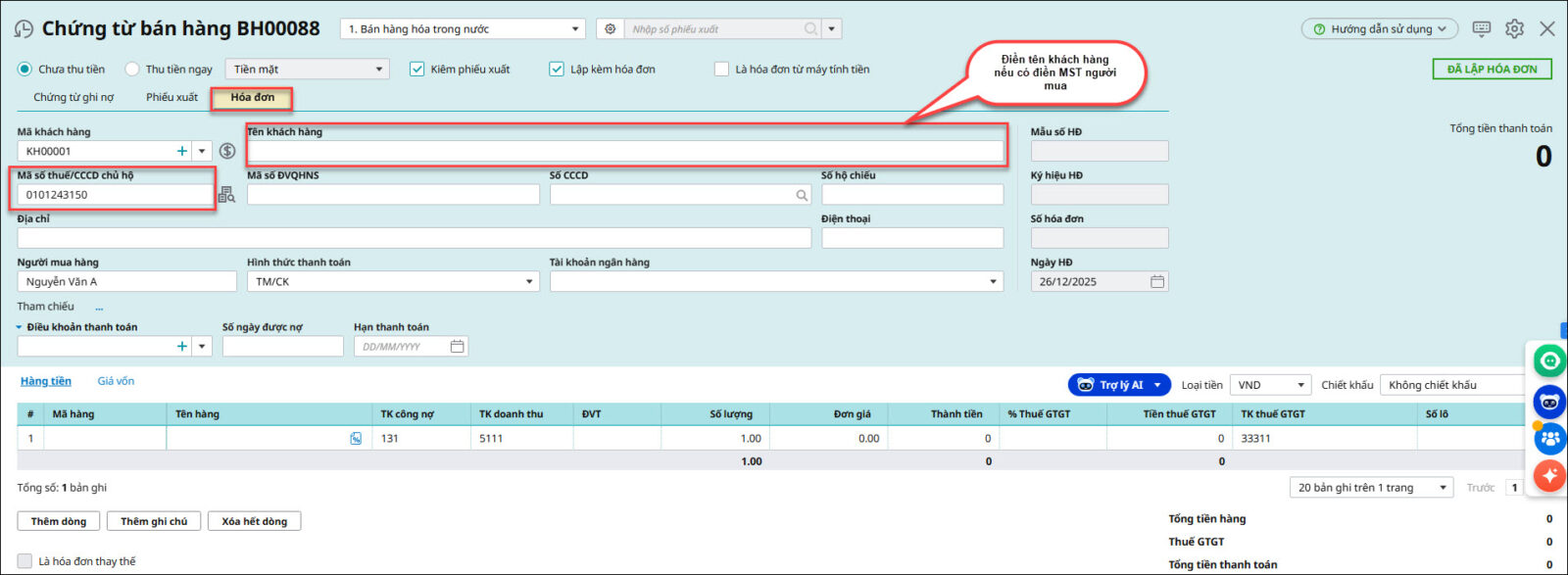Click the history clock icon beside the title
Screen dimensions: 1568x575
coord(24,29)
